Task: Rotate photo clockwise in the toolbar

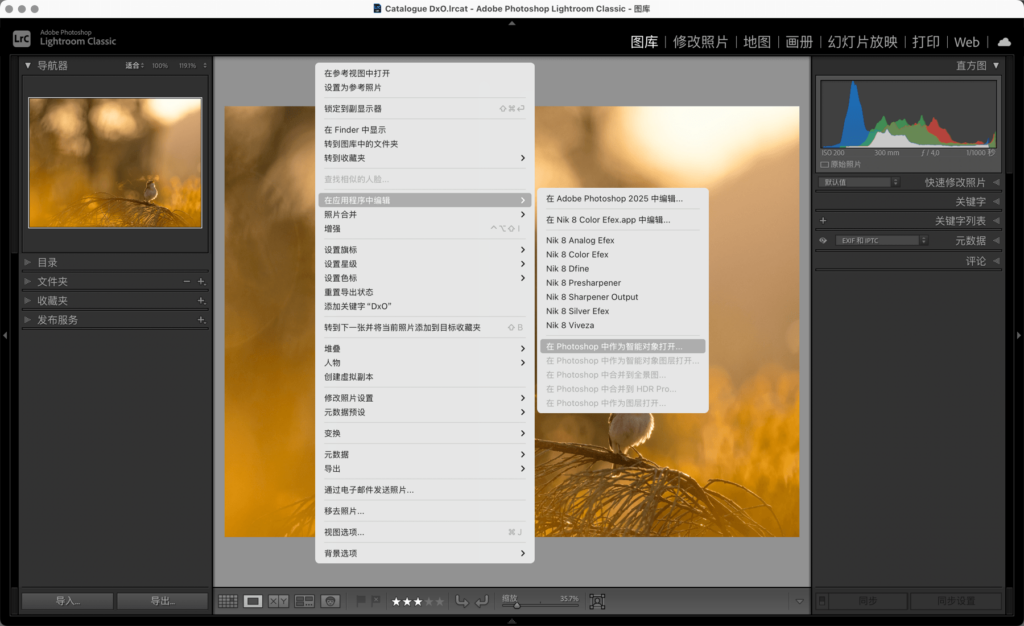Action: coord(482,601)
